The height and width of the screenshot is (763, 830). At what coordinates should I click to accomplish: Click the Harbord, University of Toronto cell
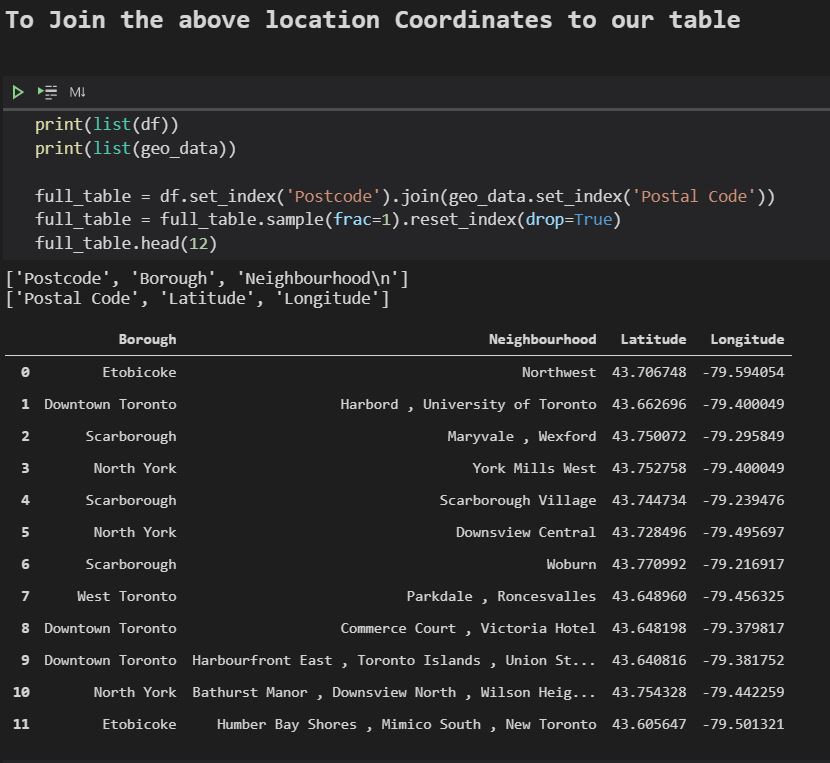[x=468, y=405]
